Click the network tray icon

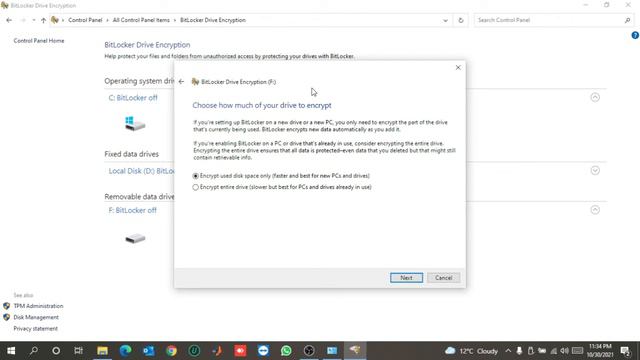(x=553, y=351)
